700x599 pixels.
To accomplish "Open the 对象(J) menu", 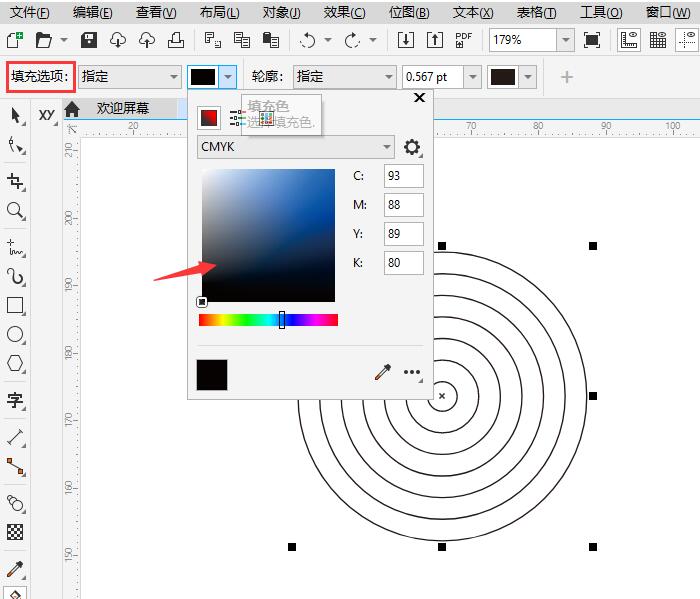I will [281, 12].
